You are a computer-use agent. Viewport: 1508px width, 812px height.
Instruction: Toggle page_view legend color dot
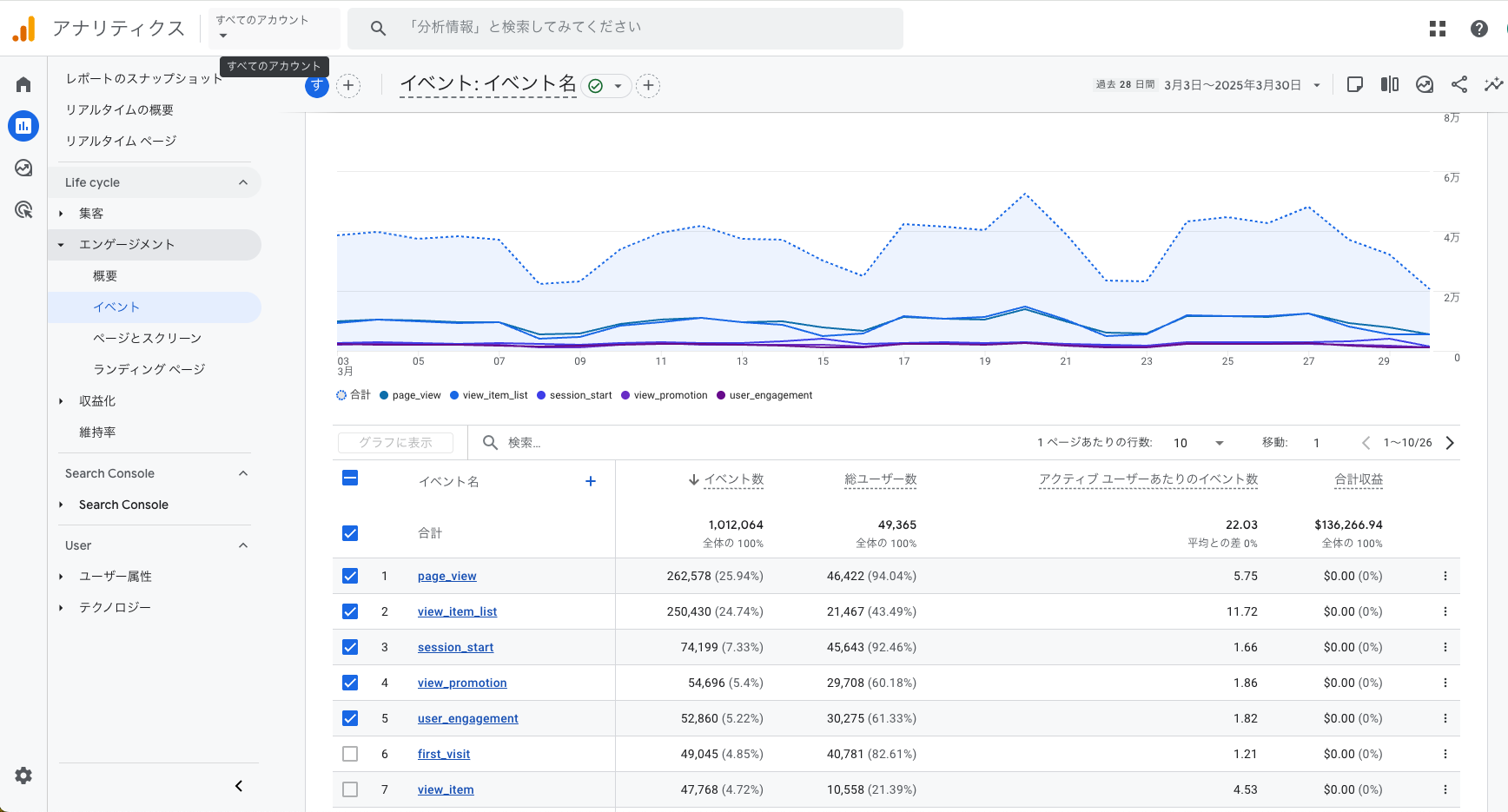pyautogui.click(x=384, y=395)
